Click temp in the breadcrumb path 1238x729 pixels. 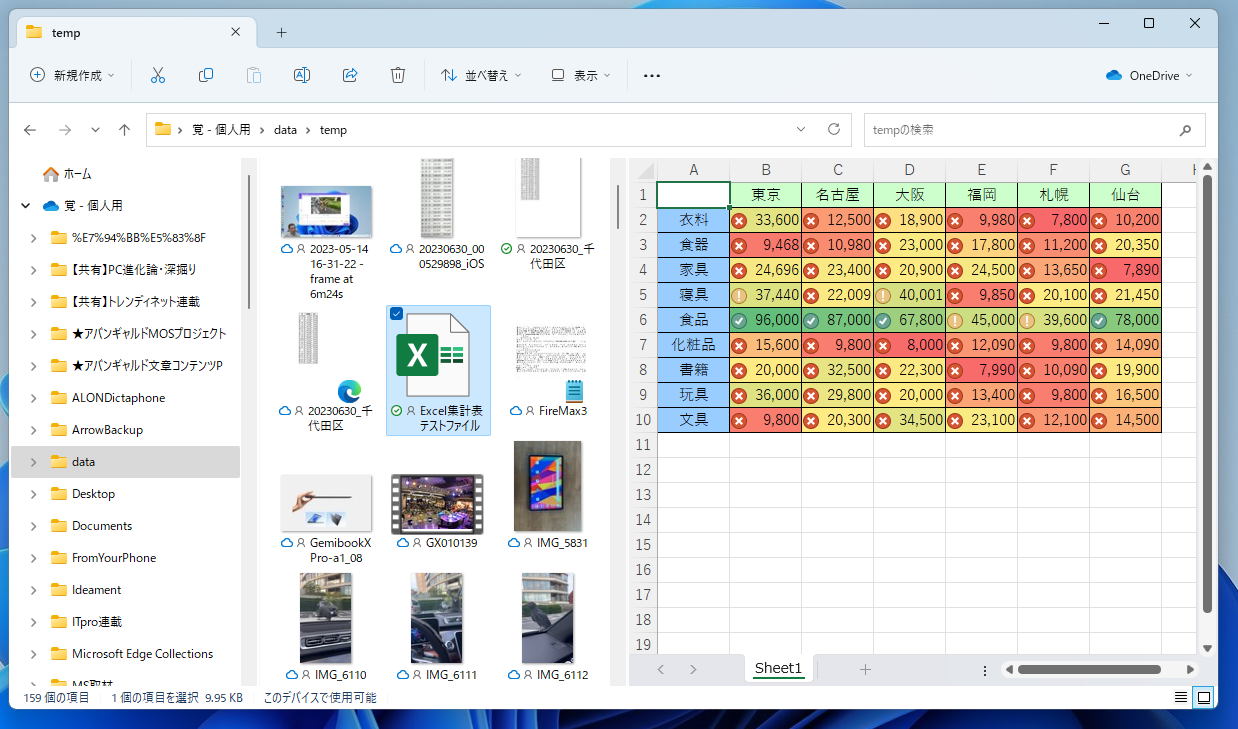(333, 130)
